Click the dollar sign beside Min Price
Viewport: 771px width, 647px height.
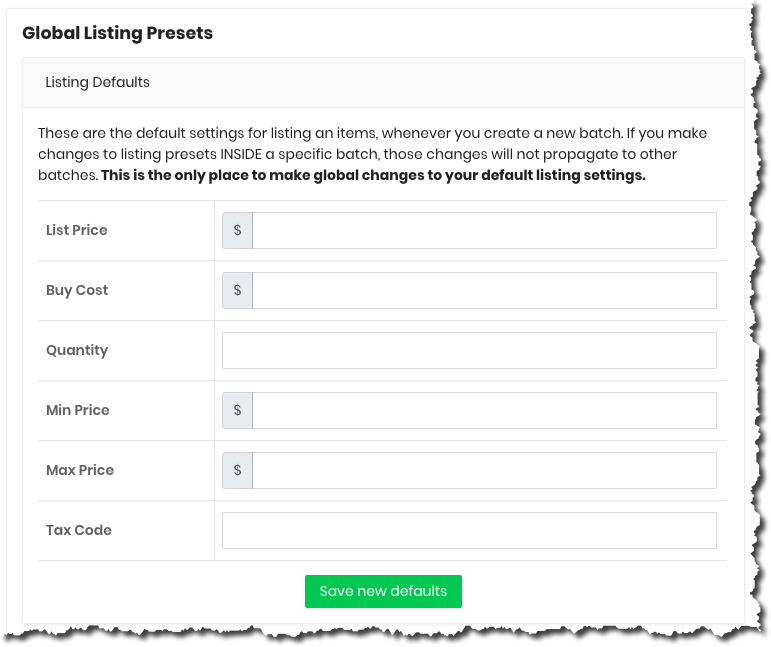[x=237, y=410]
